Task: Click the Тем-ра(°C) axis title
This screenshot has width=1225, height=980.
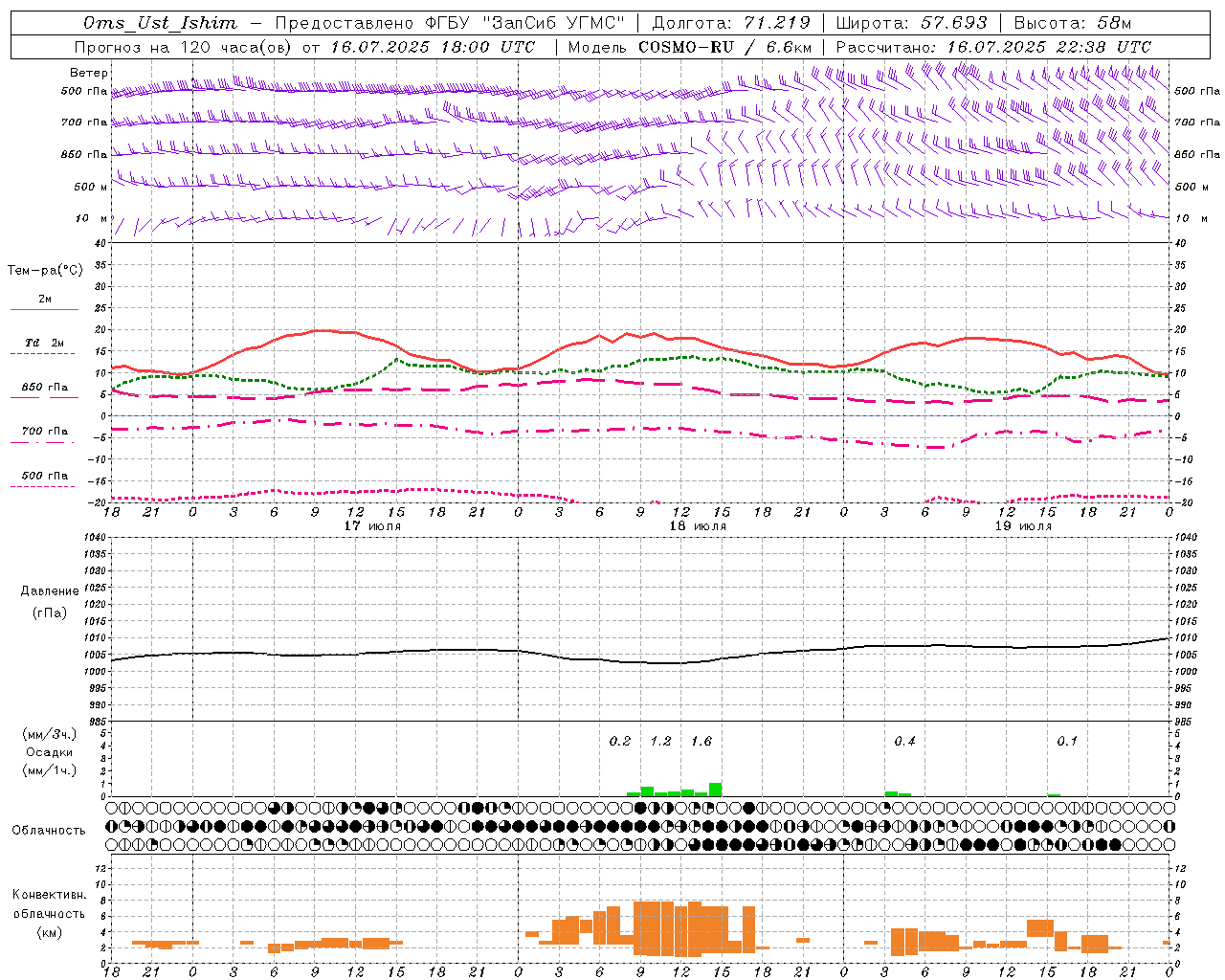Action: click(x=45, y=271)
